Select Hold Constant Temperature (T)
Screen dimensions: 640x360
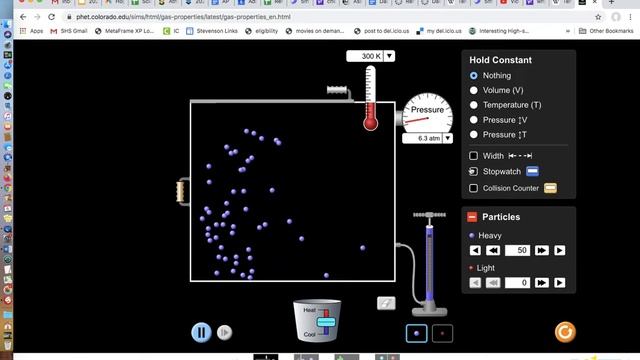[473, 105]
